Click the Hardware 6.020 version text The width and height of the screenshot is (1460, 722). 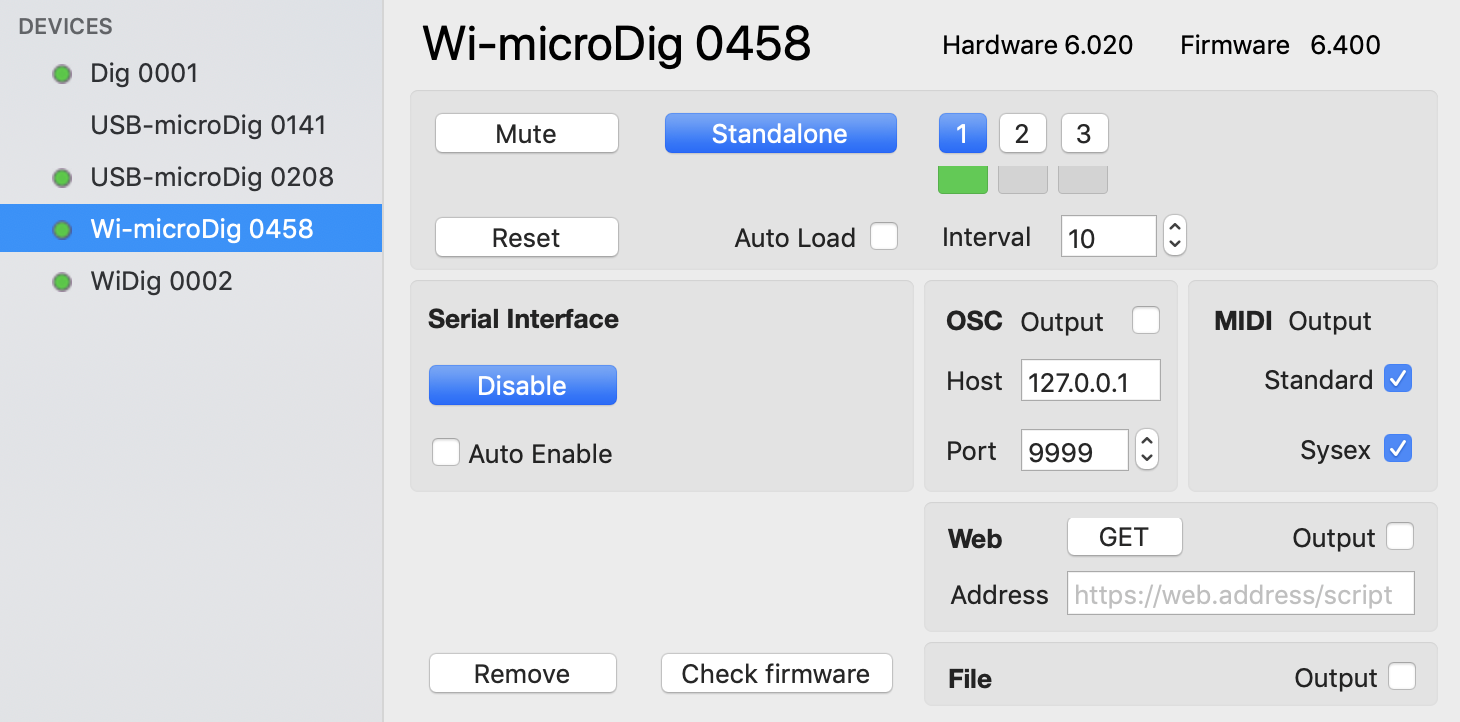(x=1037, y=45)
